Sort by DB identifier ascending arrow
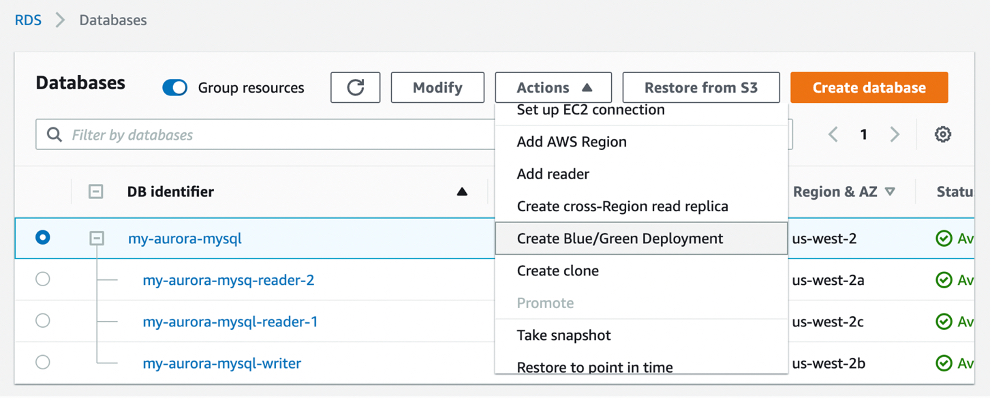 [462, 191]
